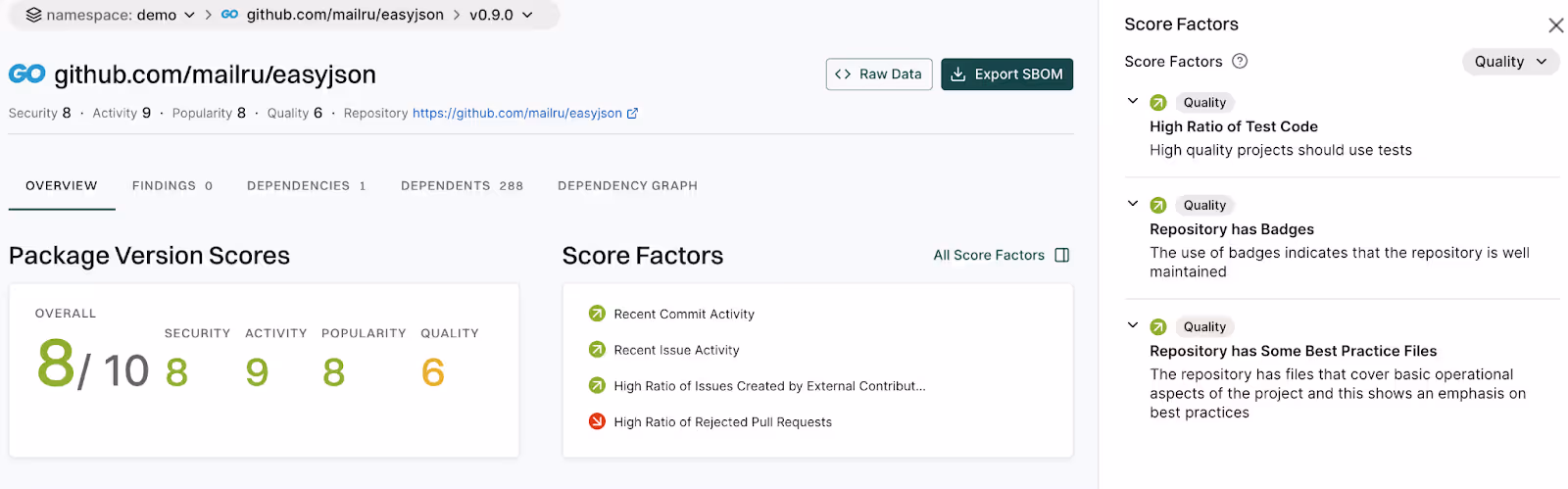Screen dimensions: 1568x489
Task: Click the red Rejected Pull Requests icon
Action: [597, 421]
